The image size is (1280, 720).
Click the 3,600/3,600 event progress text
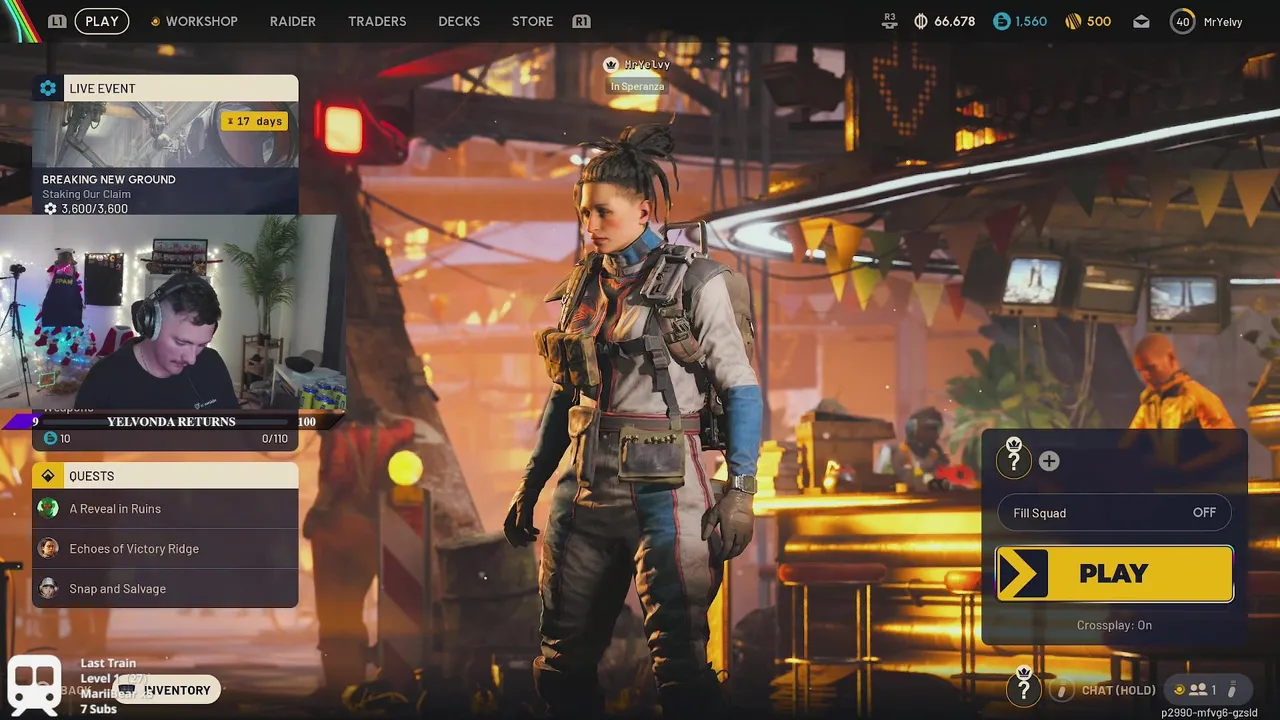[x=94, y=209]
